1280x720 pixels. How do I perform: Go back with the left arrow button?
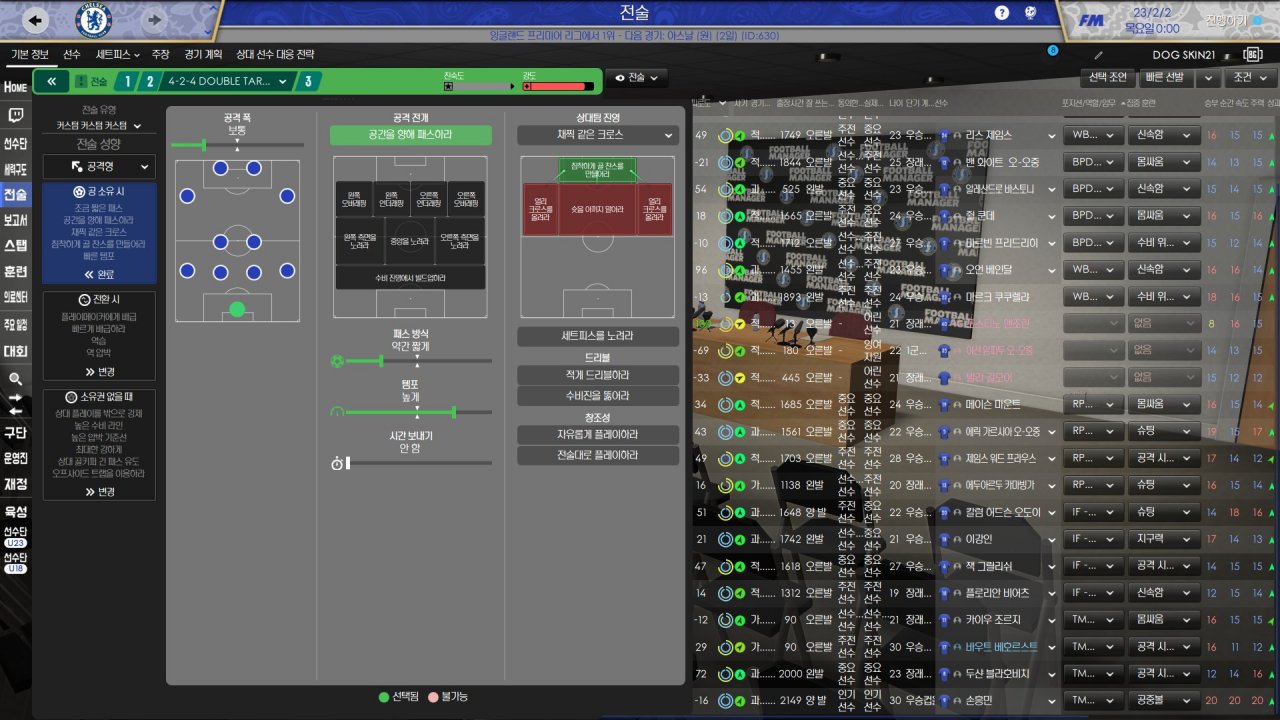click(x=35, y=20)
